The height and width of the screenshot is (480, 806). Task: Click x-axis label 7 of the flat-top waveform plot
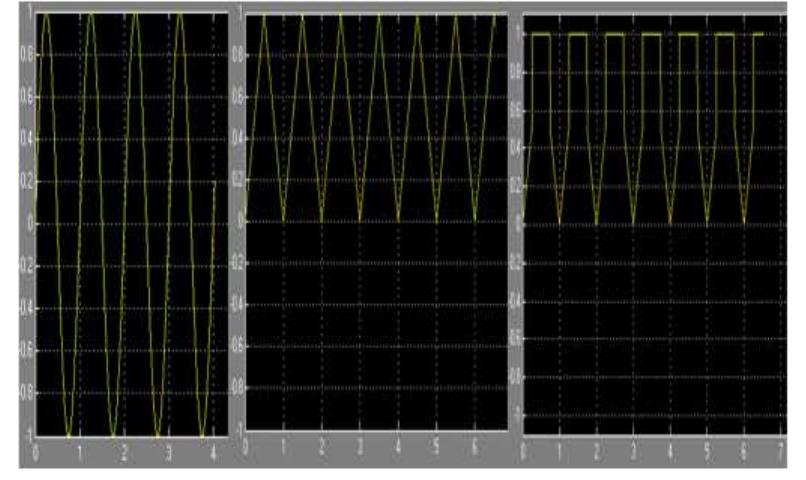click(781, 452)
